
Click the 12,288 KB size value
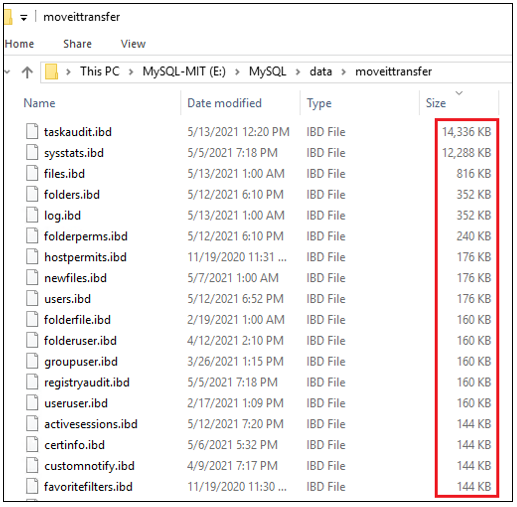click(x=466, y=153)
